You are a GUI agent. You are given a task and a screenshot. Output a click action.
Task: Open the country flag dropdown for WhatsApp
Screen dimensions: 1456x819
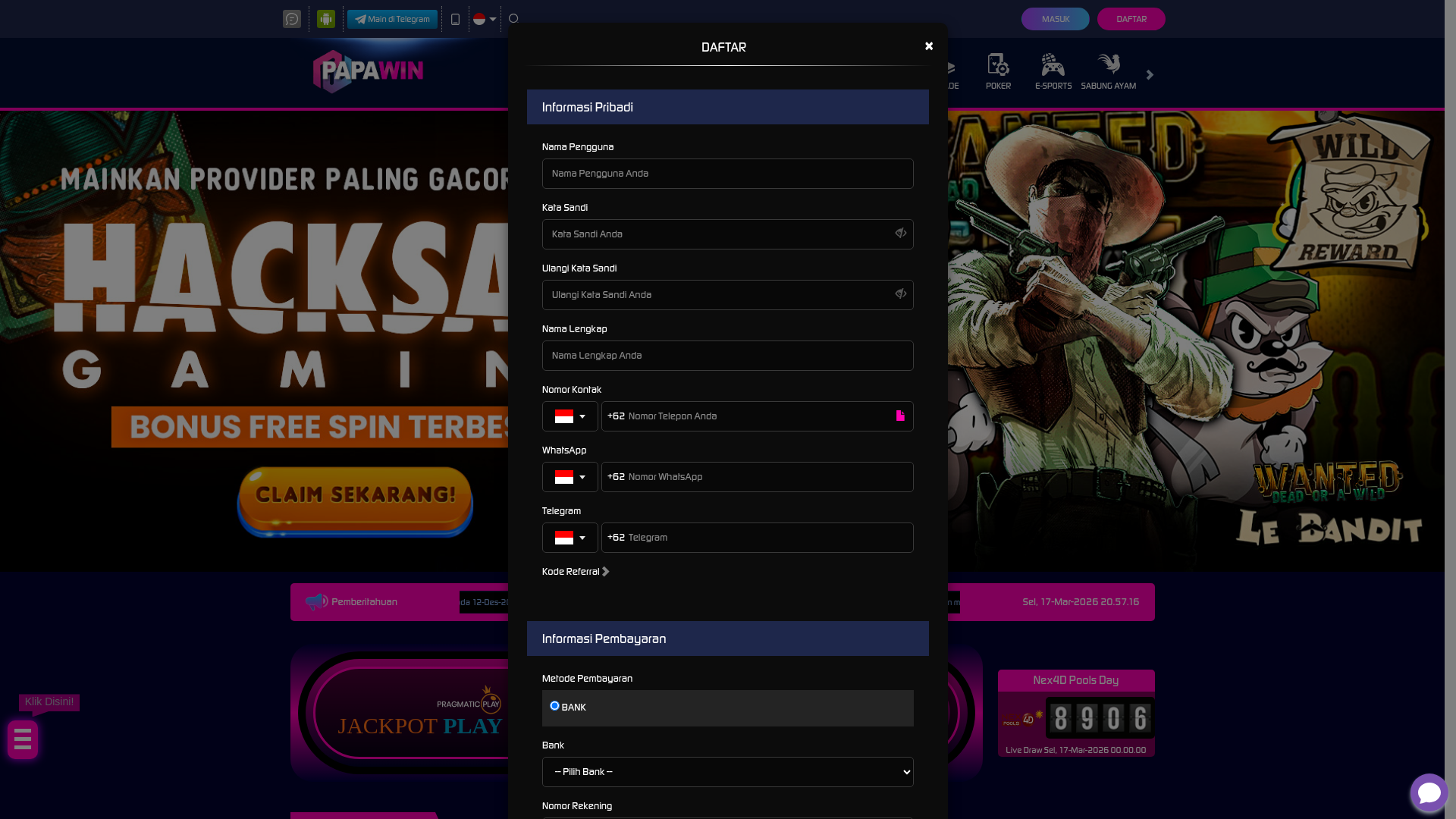click(x=570, y=477)
